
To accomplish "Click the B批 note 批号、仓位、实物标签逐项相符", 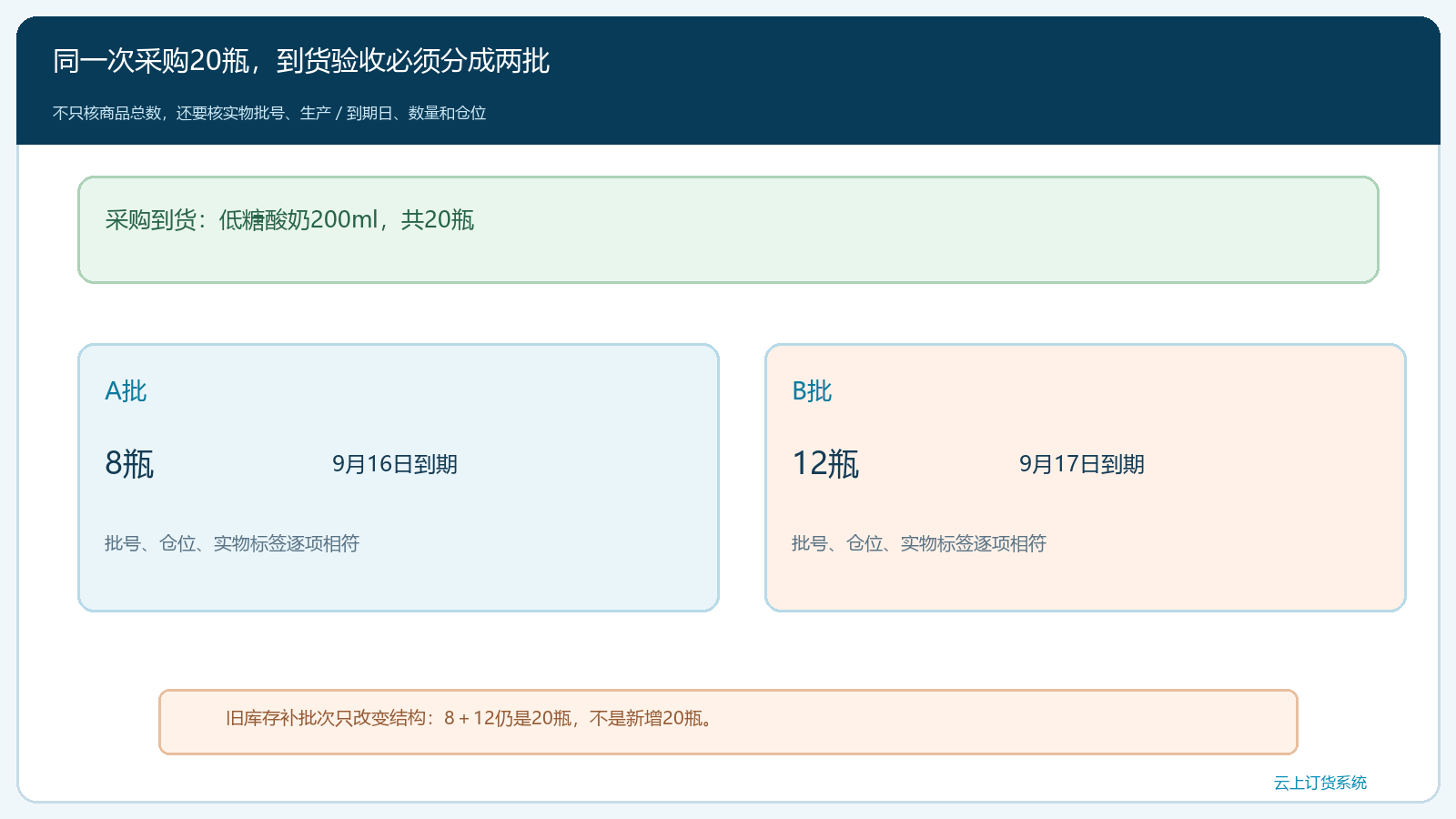I will (919, 543).
